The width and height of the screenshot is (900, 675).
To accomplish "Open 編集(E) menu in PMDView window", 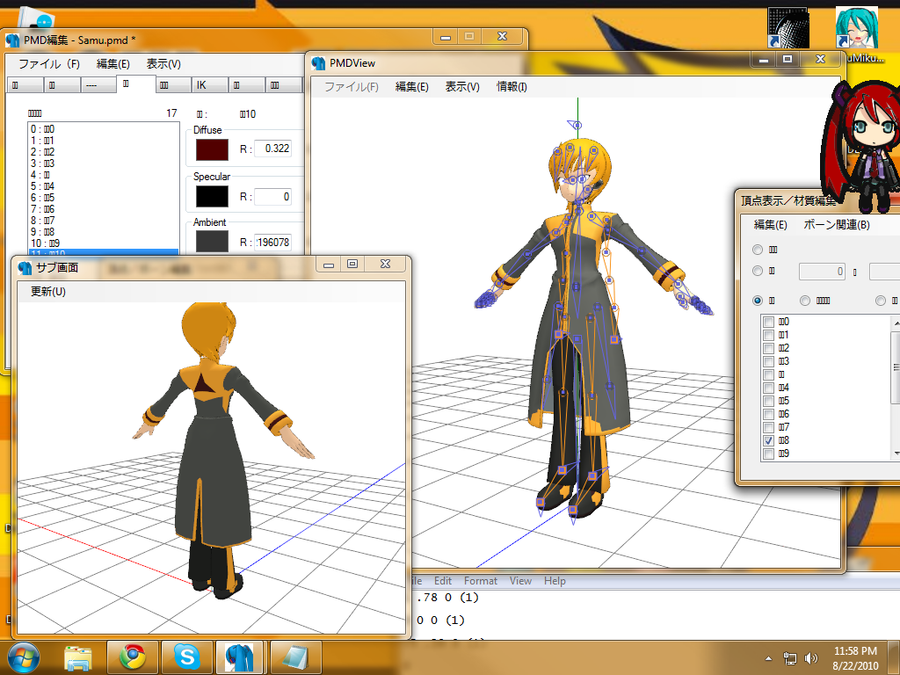I will click(412, 87).
